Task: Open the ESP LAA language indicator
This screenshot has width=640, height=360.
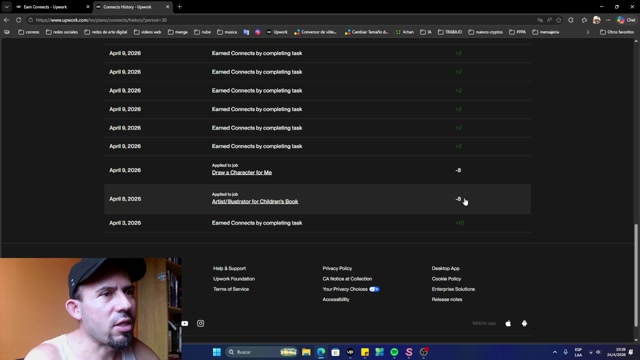Action: (x=578, y=352)
